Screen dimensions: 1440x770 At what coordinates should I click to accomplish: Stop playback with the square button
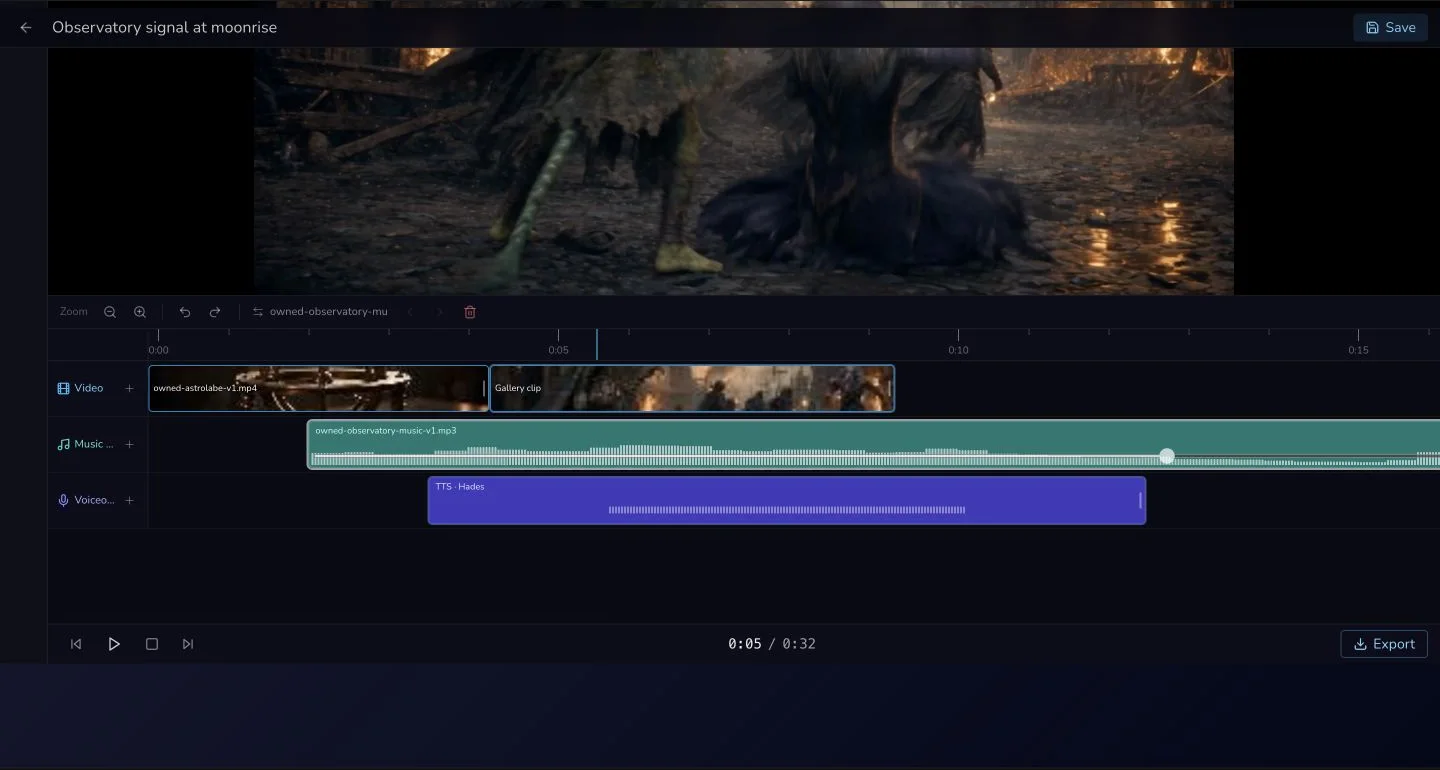152,644
